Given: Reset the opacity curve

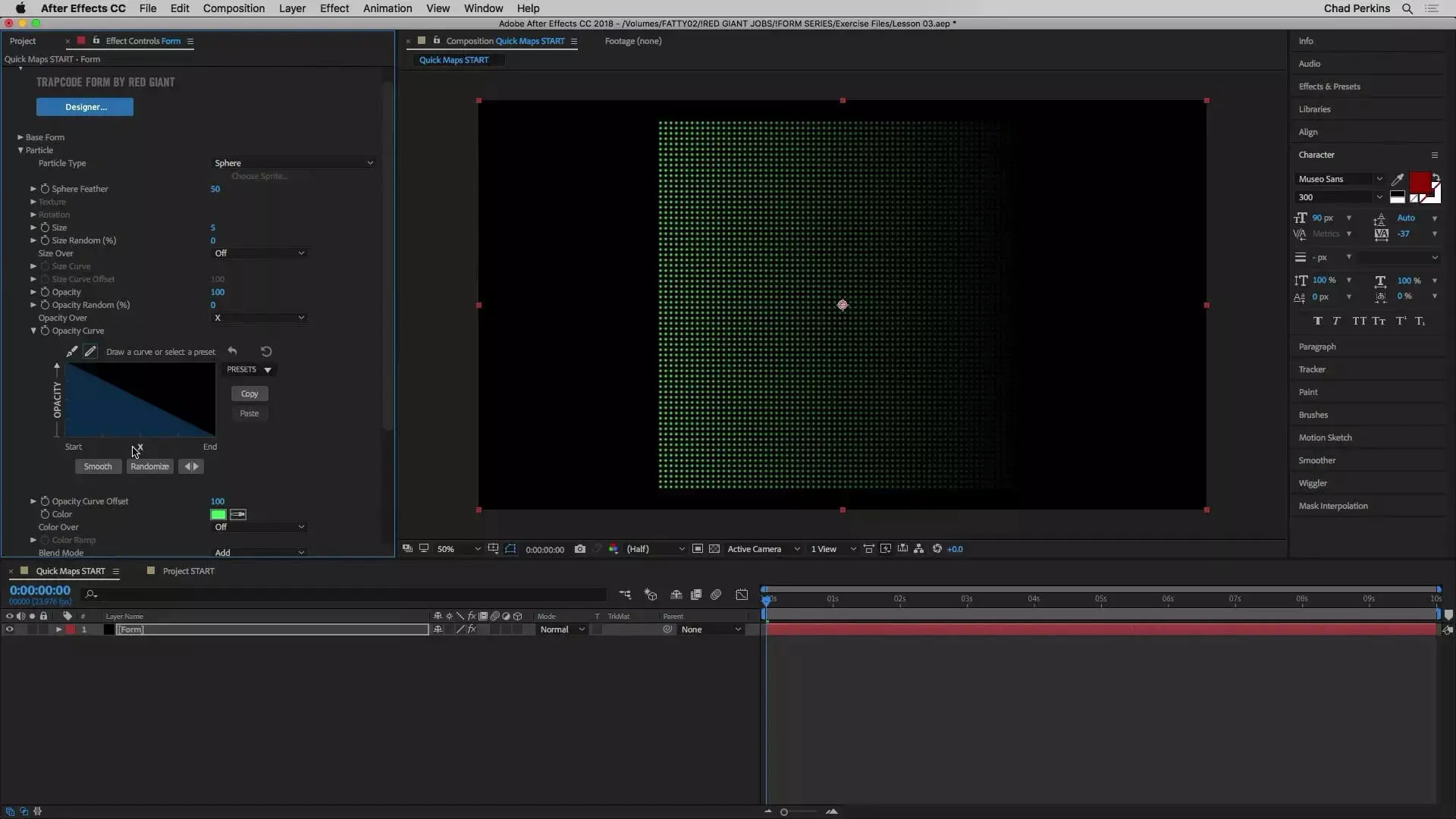Looking at the screenshot, I should pos(266,351).
